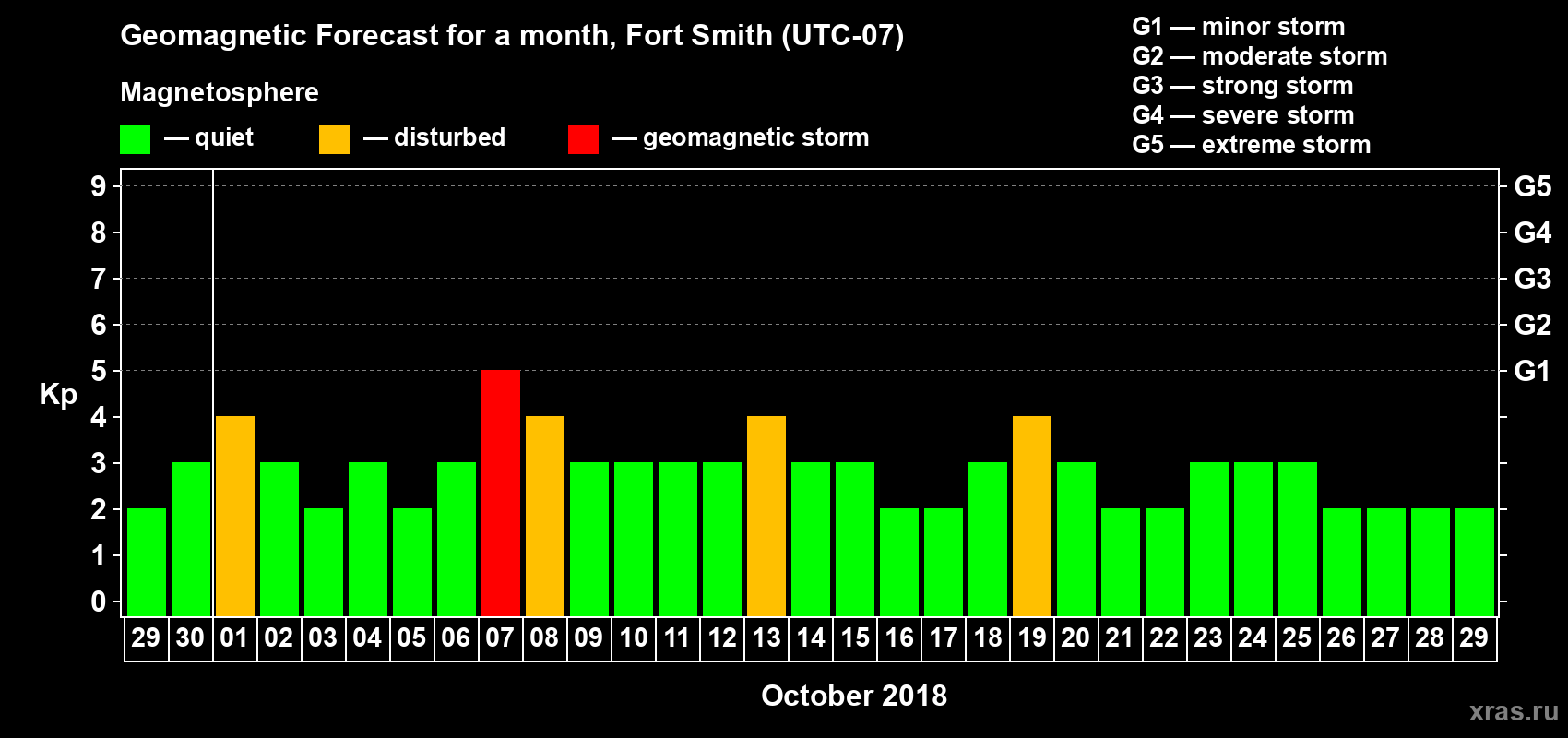Select the green bar for day 10
The height and width of the screenshot is (738, 1568).
634,540
